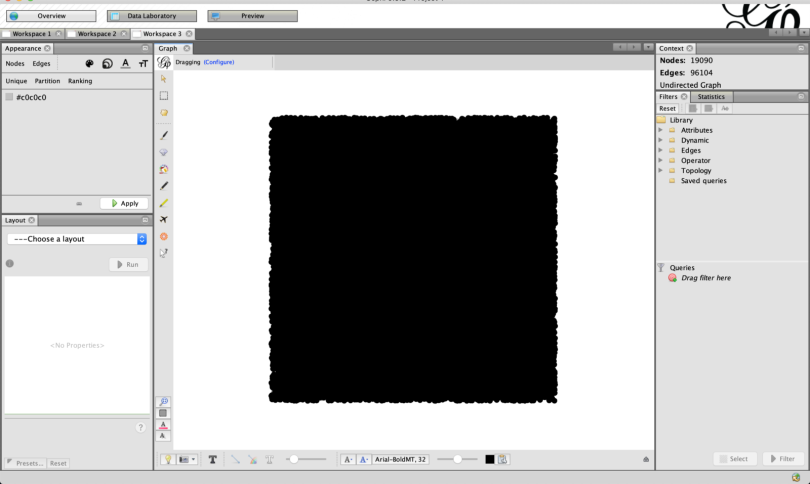This screenshot has width=810, height=484.
Task: Open the Choose a layout dropdown
Action: 77,239
